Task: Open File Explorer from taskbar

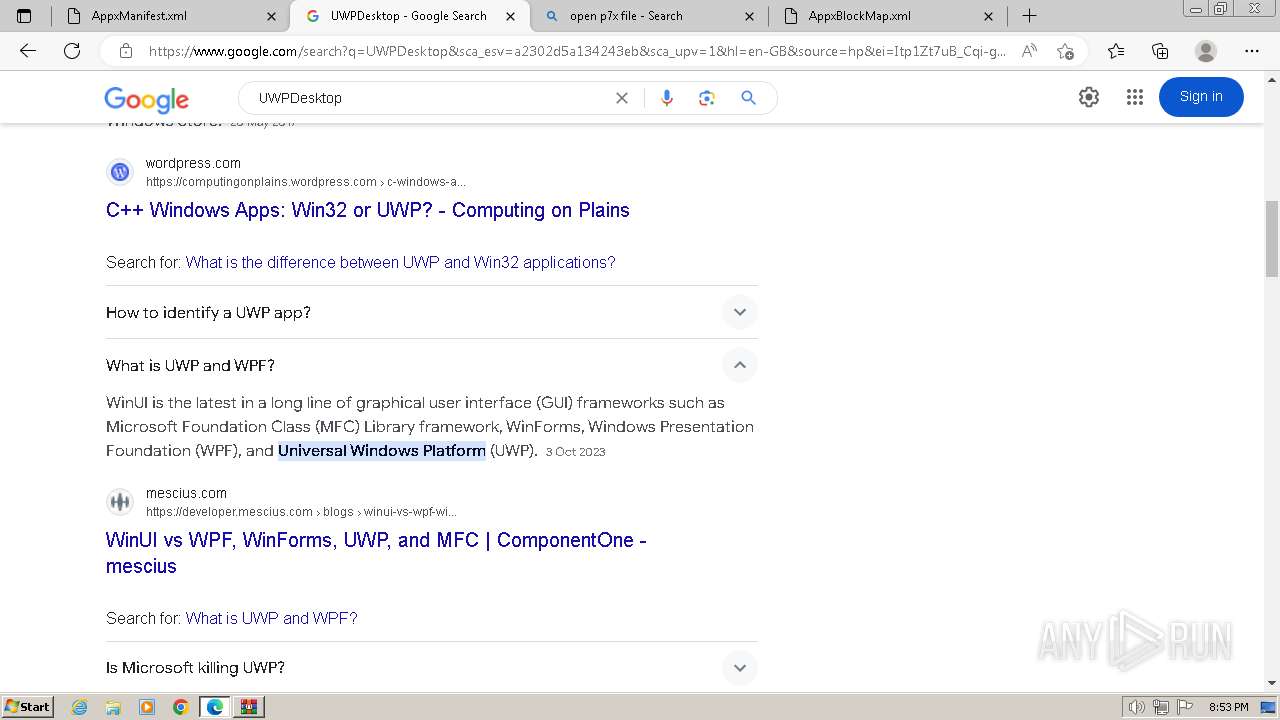Action: click(113, 707)
